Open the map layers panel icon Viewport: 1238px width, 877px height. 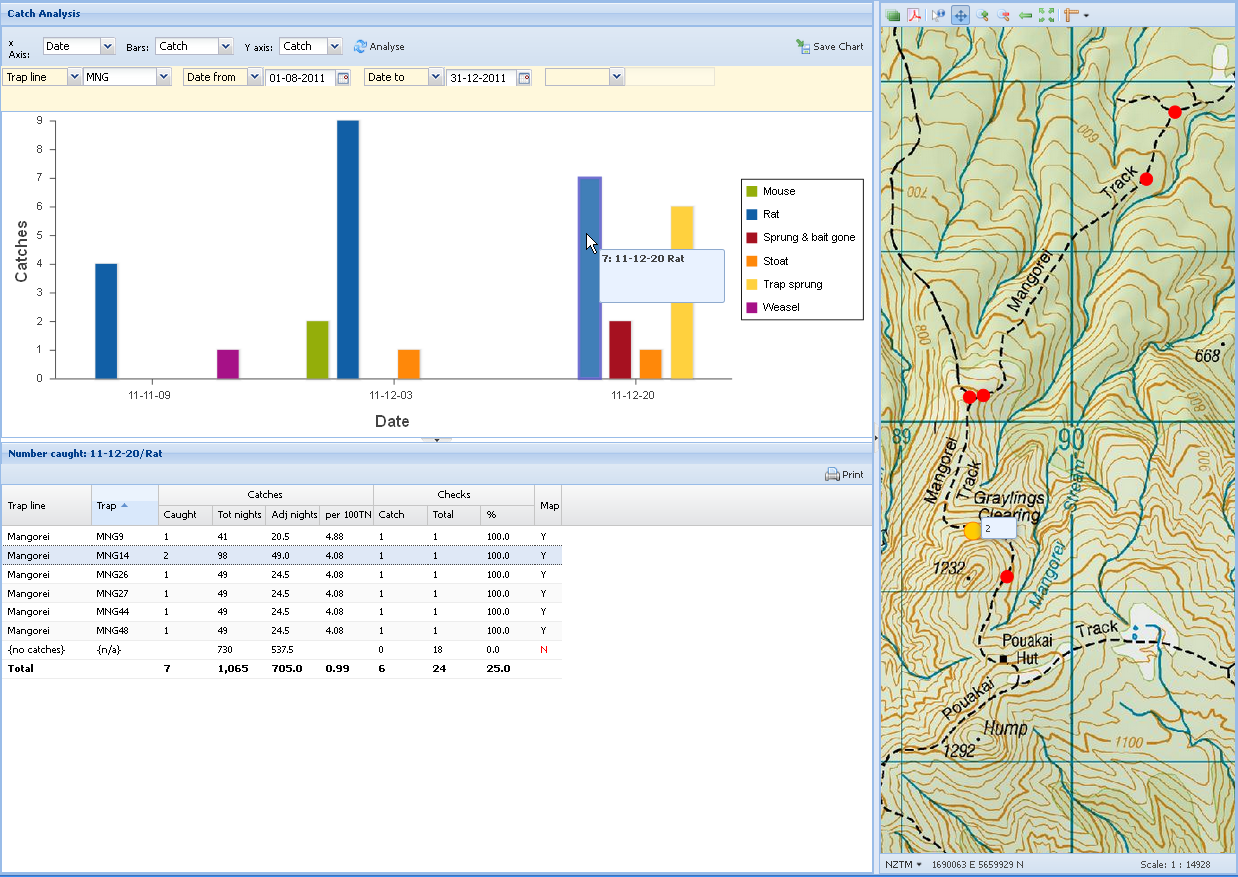point(893,15)
